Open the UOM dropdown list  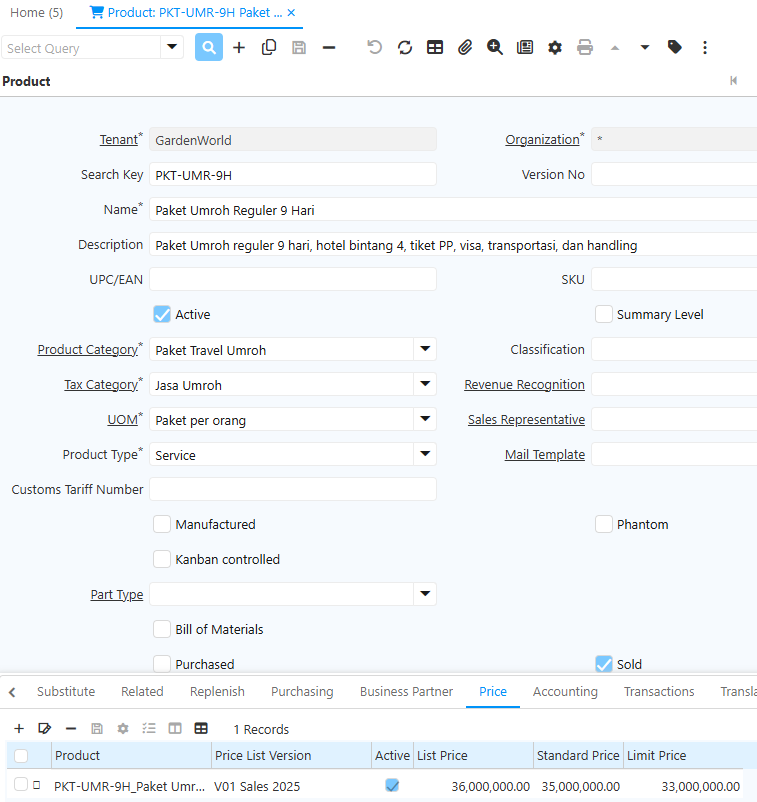(x=425, y=420)
